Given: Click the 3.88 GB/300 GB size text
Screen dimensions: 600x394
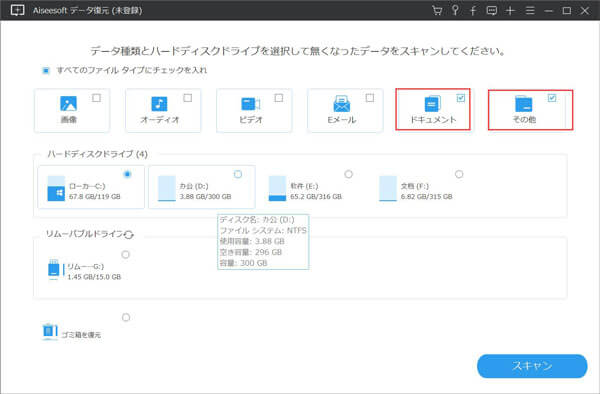Looking at the screenshot, I should coord(205,197).
